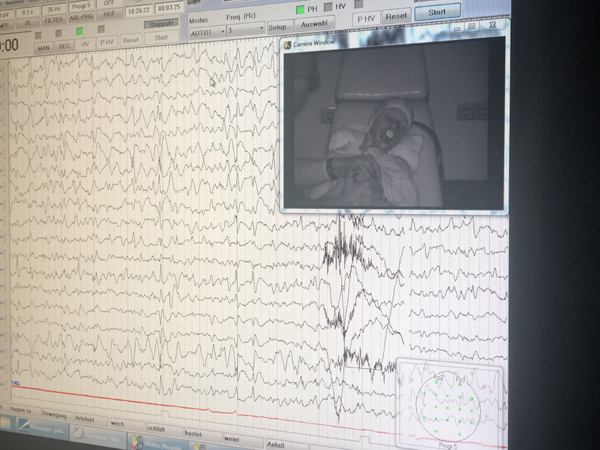Image resolution: width=600 pixels, height=450 pixels.
Task: Select the 10:26:22 clock field
Action: (139, 11)
